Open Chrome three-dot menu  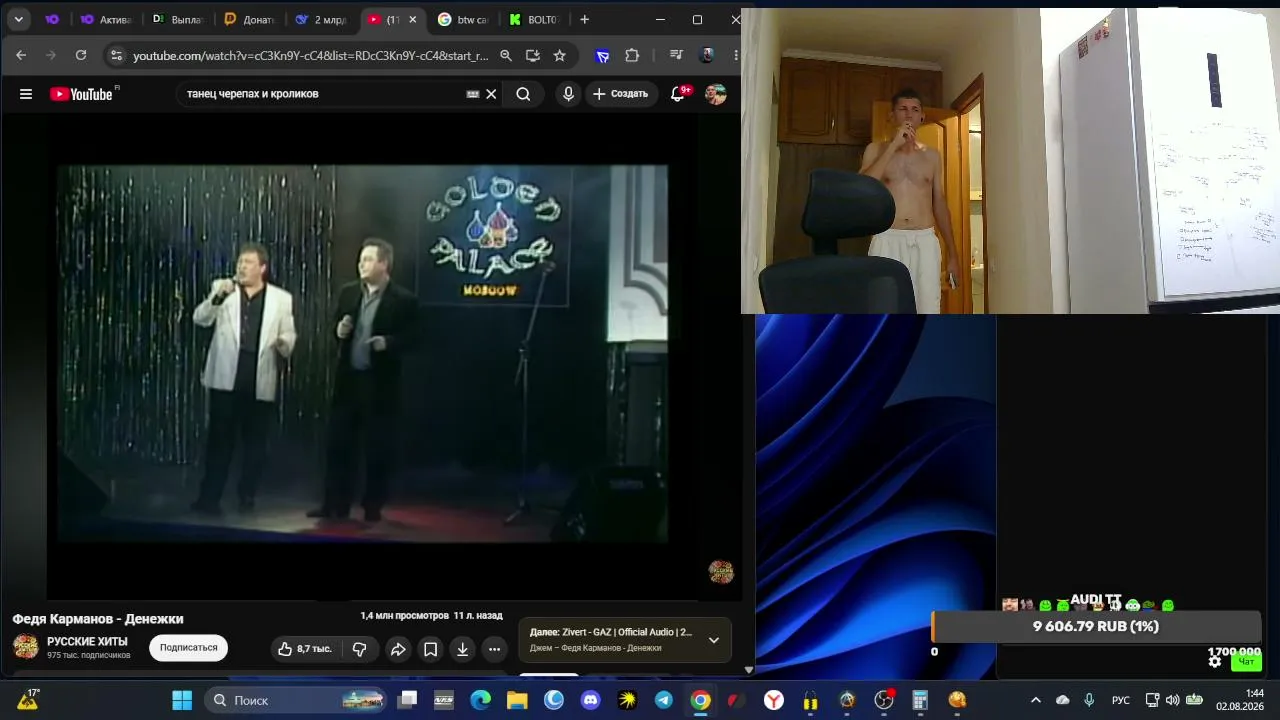pyautogui.click(x=736, y=56)
